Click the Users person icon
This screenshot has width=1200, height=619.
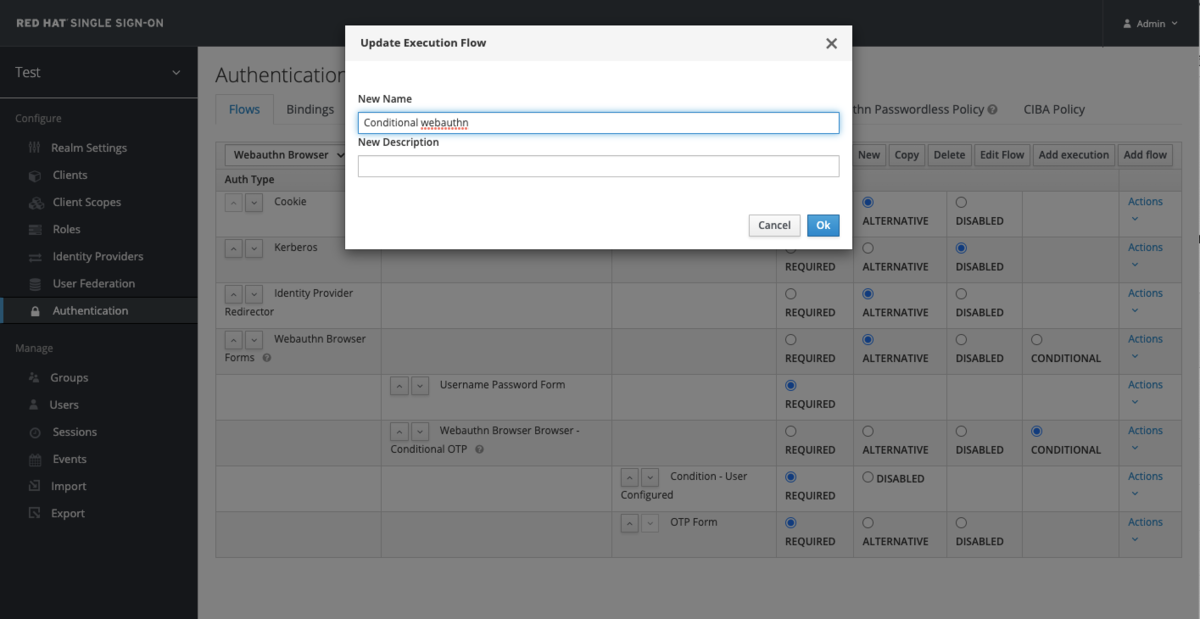(x=35, y=405)
